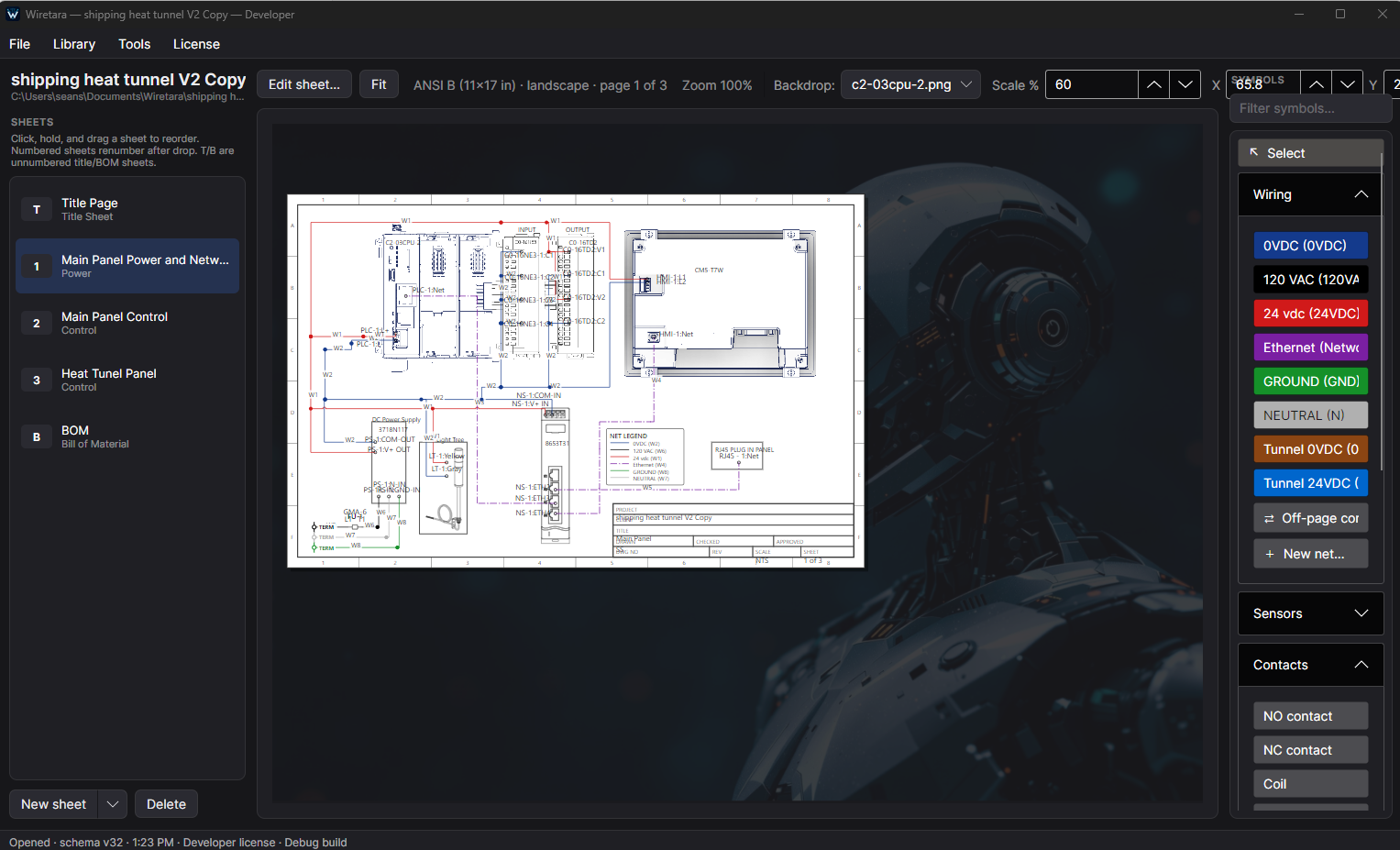Open the Heat Tunel Panel sheet
The height and width of the screenshot is (850, 1400).
point(127,380)
